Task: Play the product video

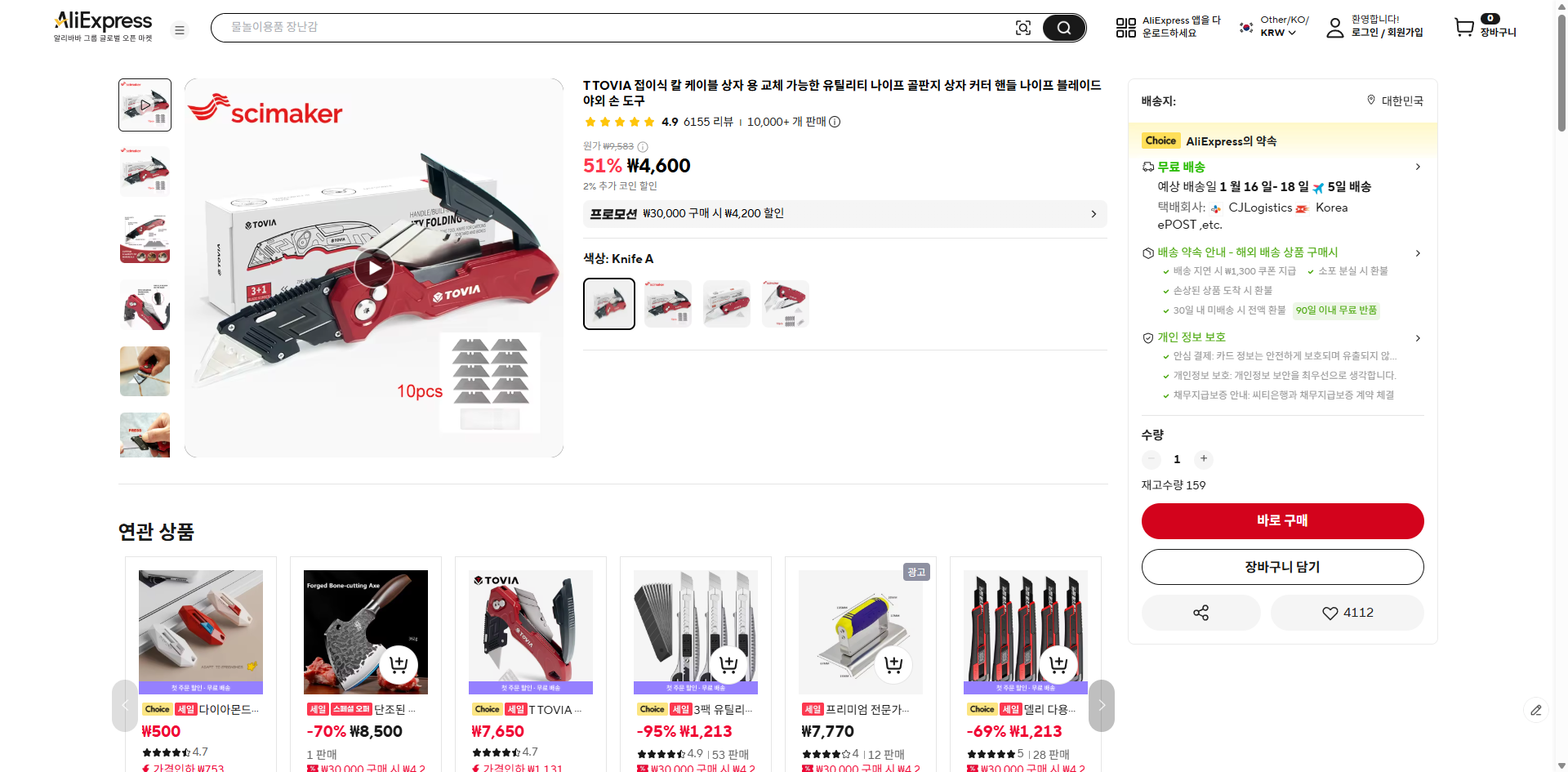Action: click(x=374, y=268)
